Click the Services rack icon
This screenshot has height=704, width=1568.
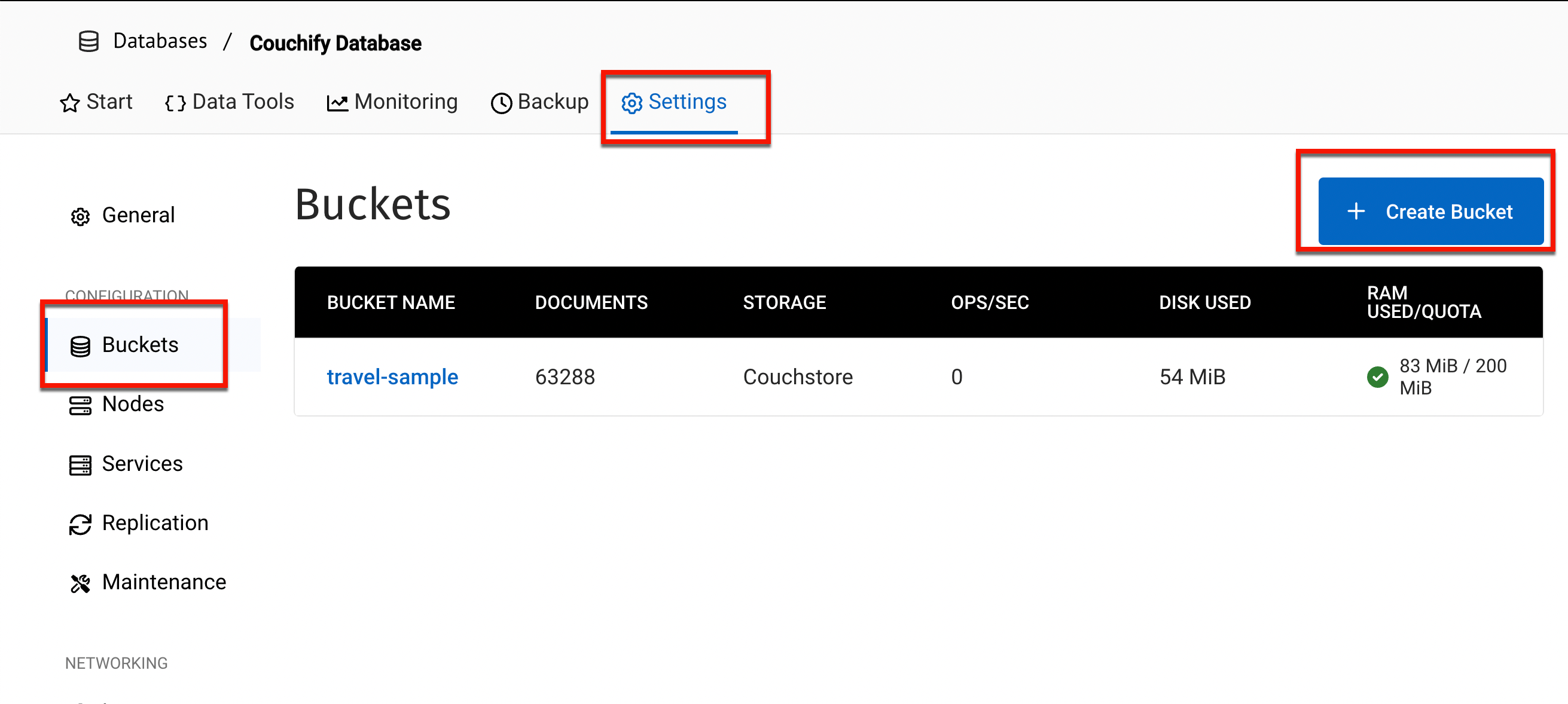coord(80,466)
